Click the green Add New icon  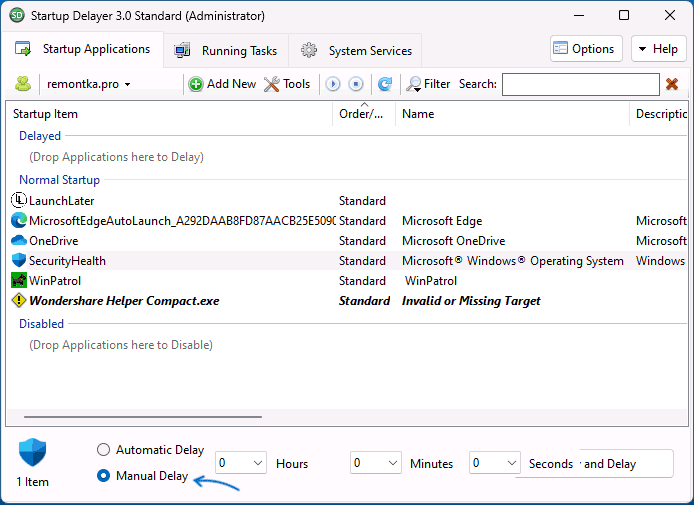click(196, 84)
